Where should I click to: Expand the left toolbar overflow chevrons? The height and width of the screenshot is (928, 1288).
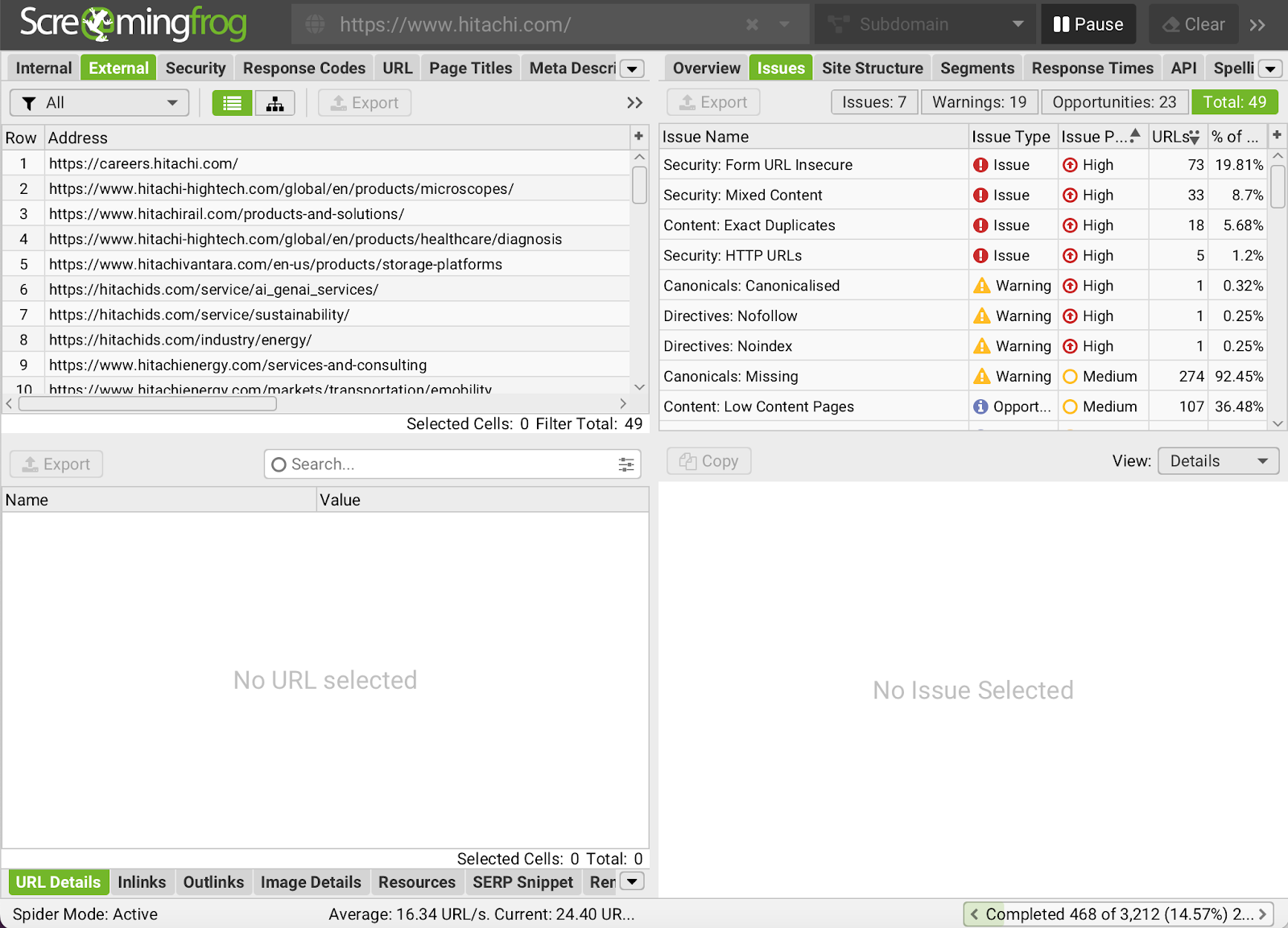(x=635, y=103)
